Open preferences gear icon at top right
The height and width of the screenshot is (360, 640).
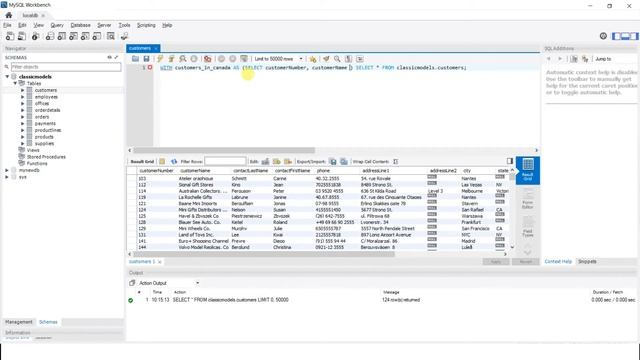click(603, 36)
